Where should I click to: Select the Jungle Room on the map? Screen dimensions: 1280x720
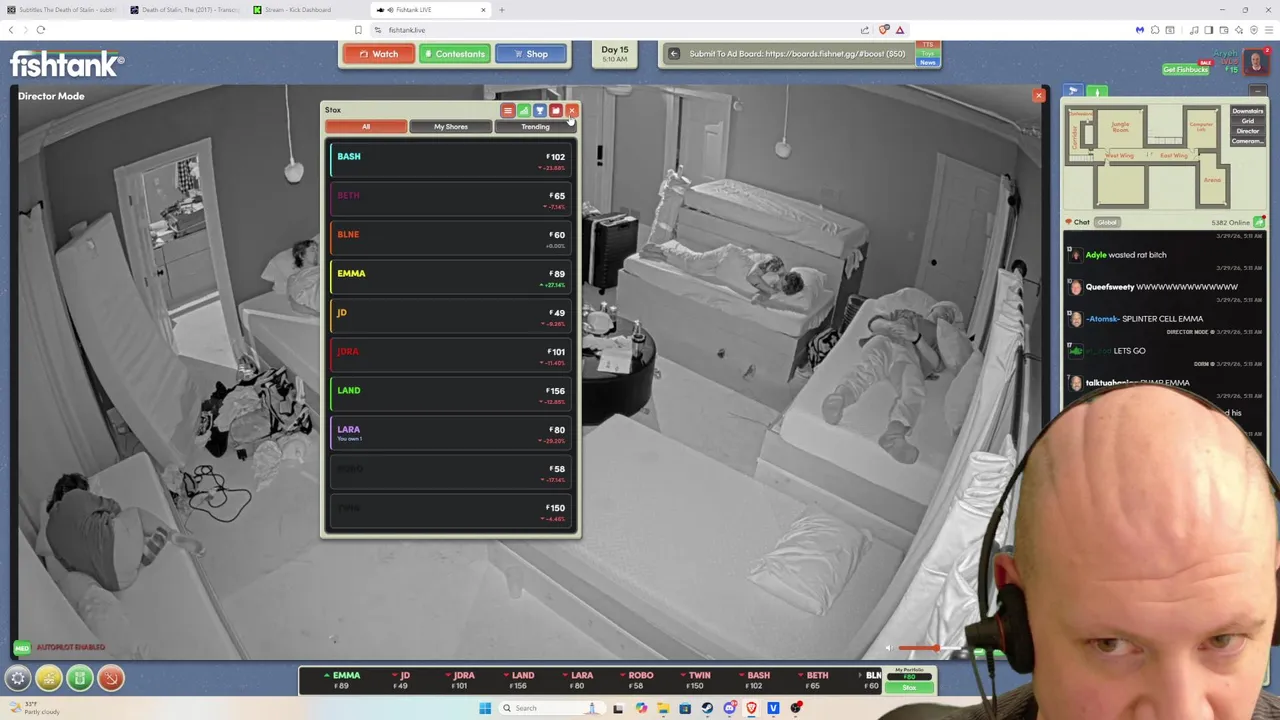(x=1120, y=125)
